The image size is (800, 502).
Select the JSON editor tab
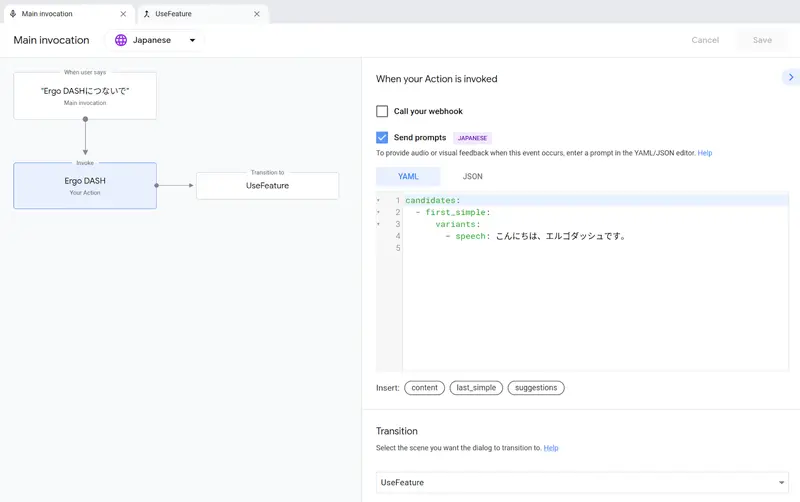pyautogui.click(x=472, y=177)
